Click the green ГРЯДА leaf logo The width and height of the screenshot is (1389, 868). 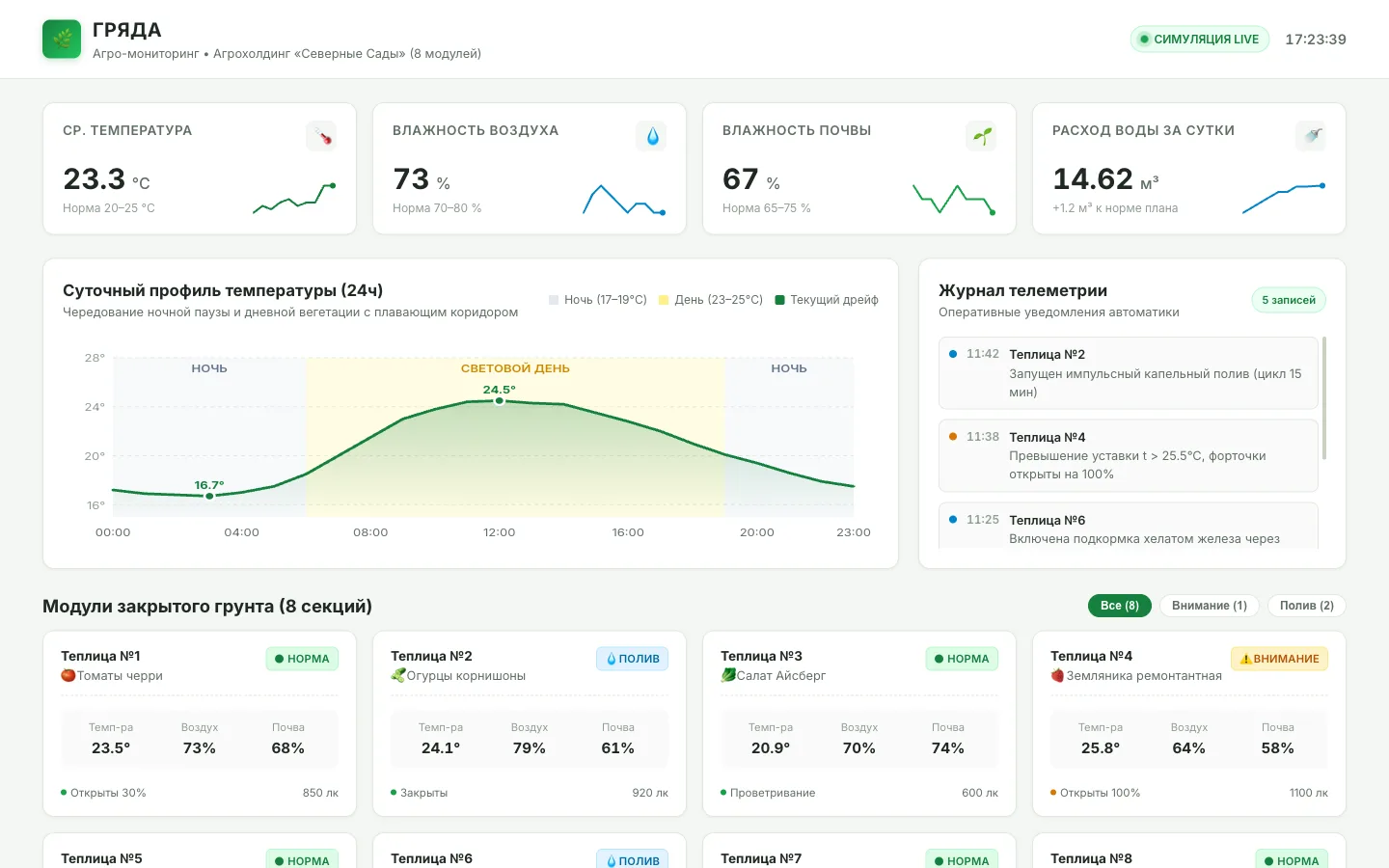point(62,40)
